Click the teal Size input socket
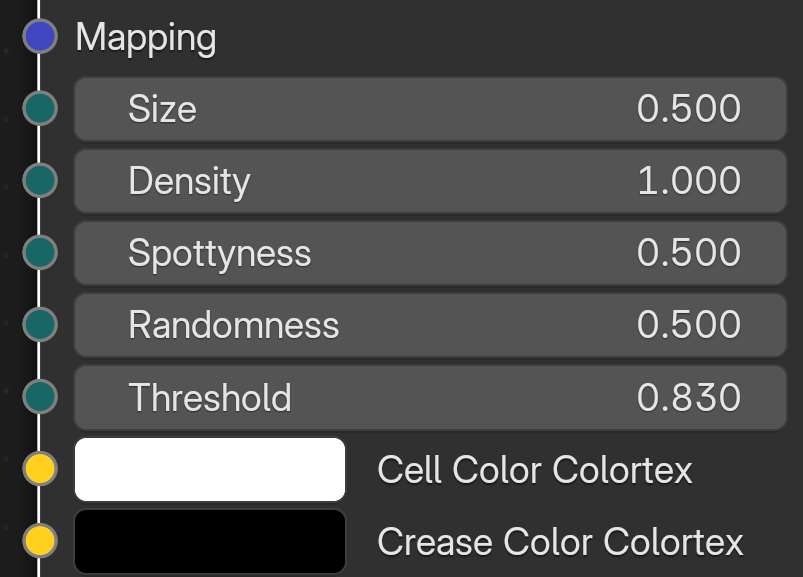Image resolution: width=803 pixels, height=577 pixels. click(x=40, y=108)
